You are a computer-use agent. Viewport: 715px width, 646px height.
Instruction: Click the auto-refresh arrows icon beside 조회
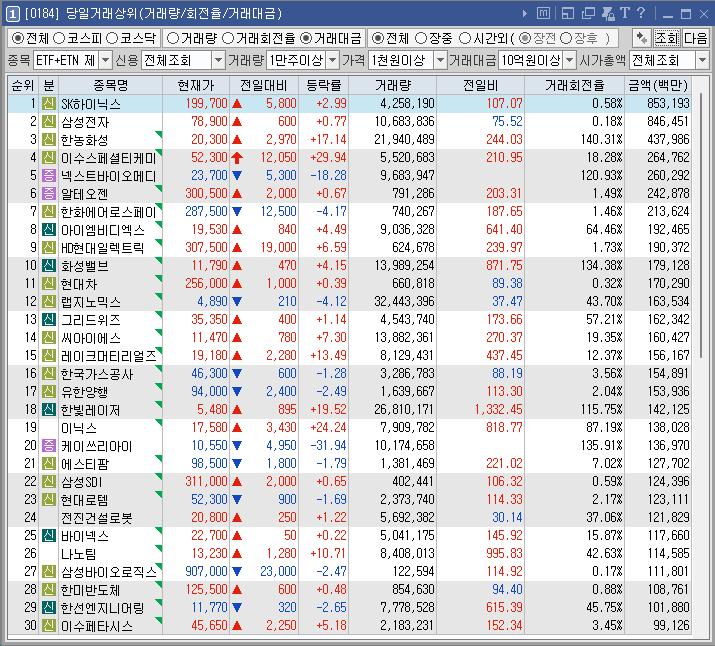click(x=642, y=38)
